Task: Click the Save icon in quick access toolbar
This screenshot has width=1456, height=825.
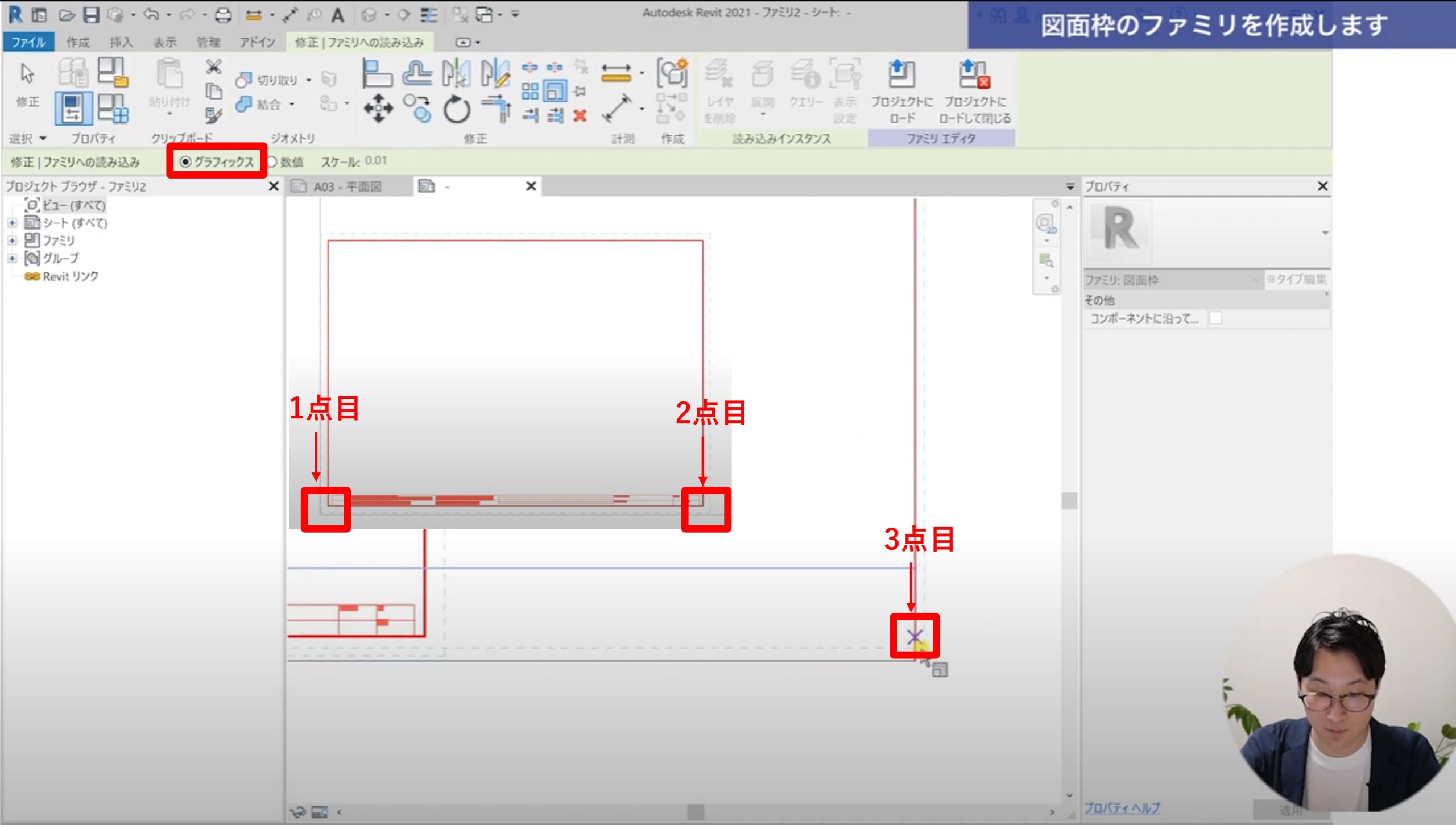Action: [91, 15]
